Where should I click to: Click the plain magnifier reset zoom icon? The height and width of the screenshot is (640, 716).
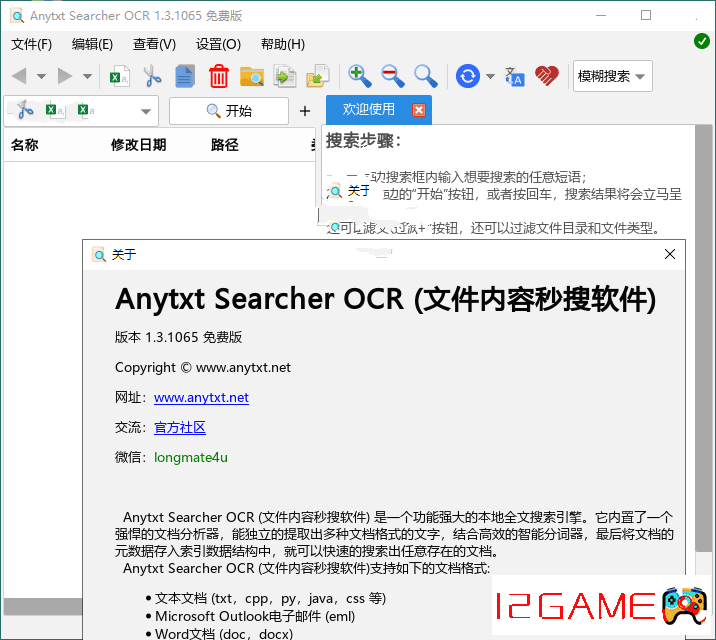[426, 76]
